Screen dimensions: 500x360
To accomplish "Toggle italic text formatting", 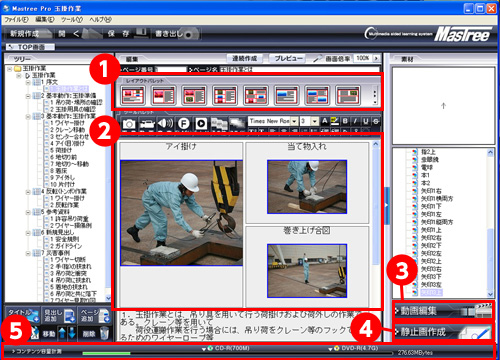I will click(355, 121).
